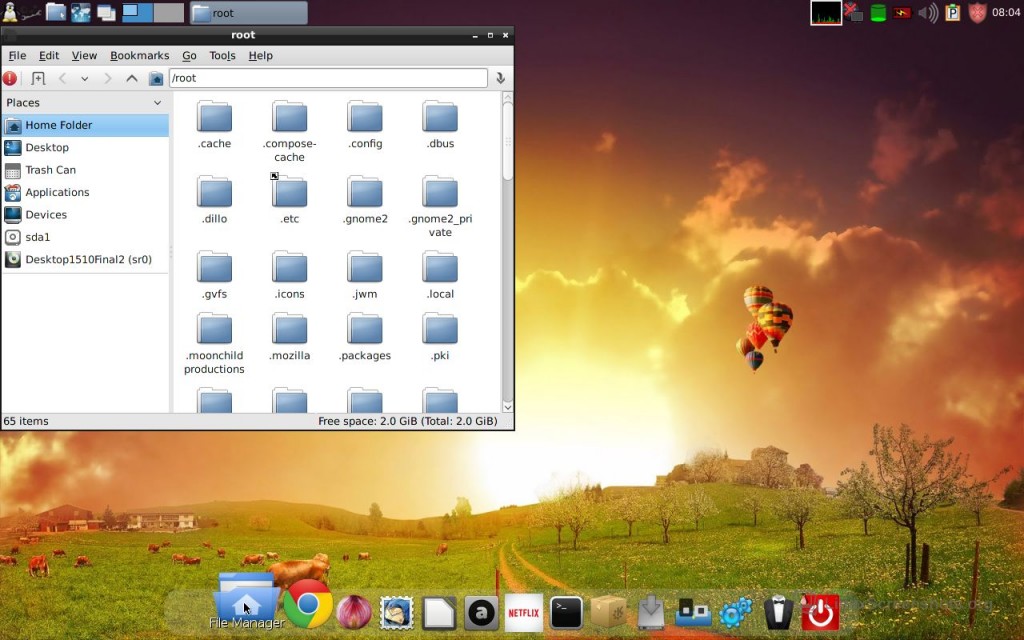Click the home folder toolbar icon
The image size is (1024, 640).
click(156, 78)
